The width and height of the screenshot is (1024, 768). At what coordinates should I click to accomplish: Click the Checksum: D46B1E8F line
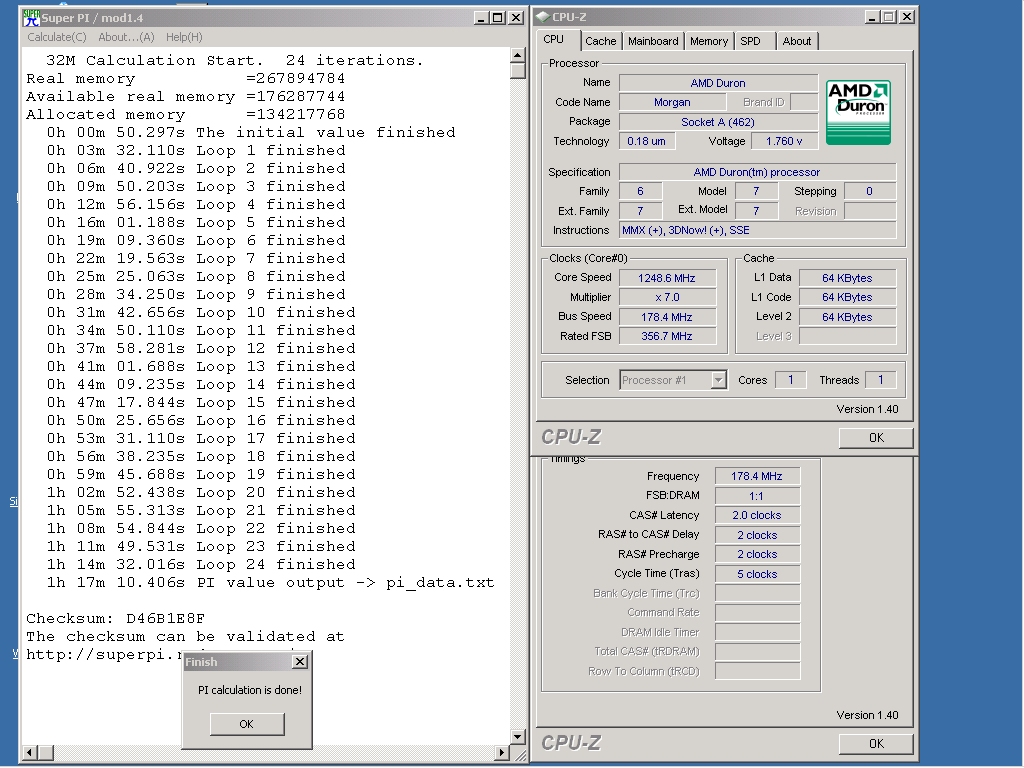[116, 618]
